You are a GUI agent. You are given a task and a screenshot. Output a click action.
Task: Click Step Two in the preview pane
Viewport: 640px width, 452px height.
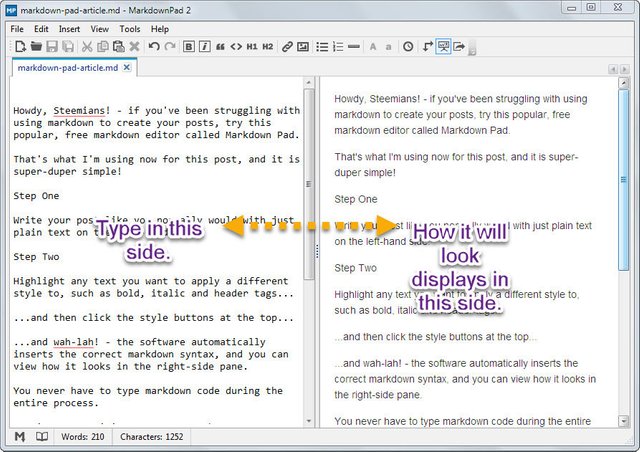click(356, 268)
